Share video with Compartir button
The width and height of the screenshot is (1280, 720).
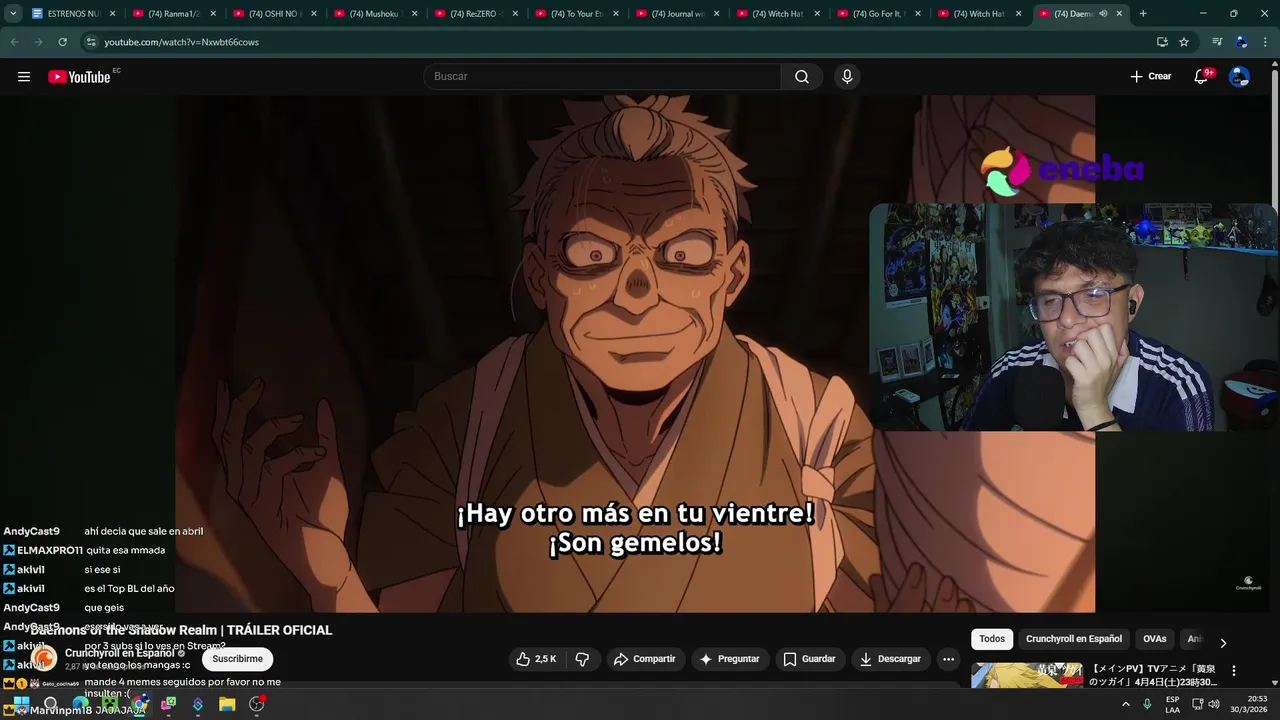645,659
